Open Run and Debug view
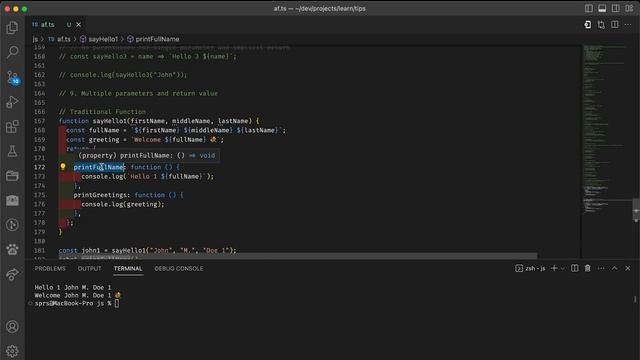This screenshot has width=640, height=360. click(12, 102)
